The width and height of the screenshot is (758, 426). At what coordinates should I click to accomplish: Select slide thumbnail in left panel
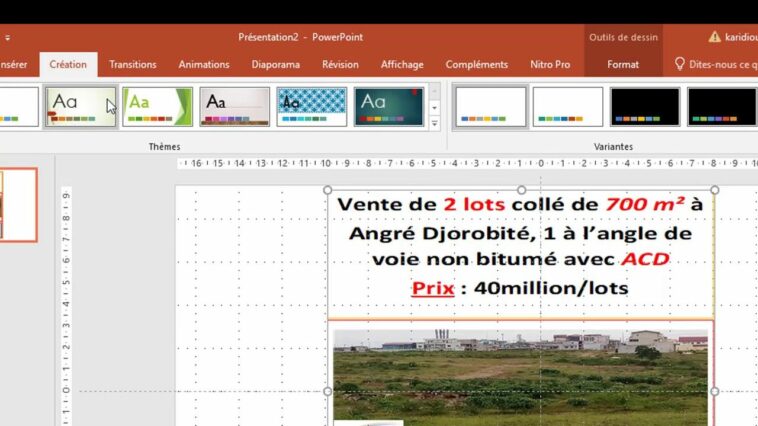point(18,205)
